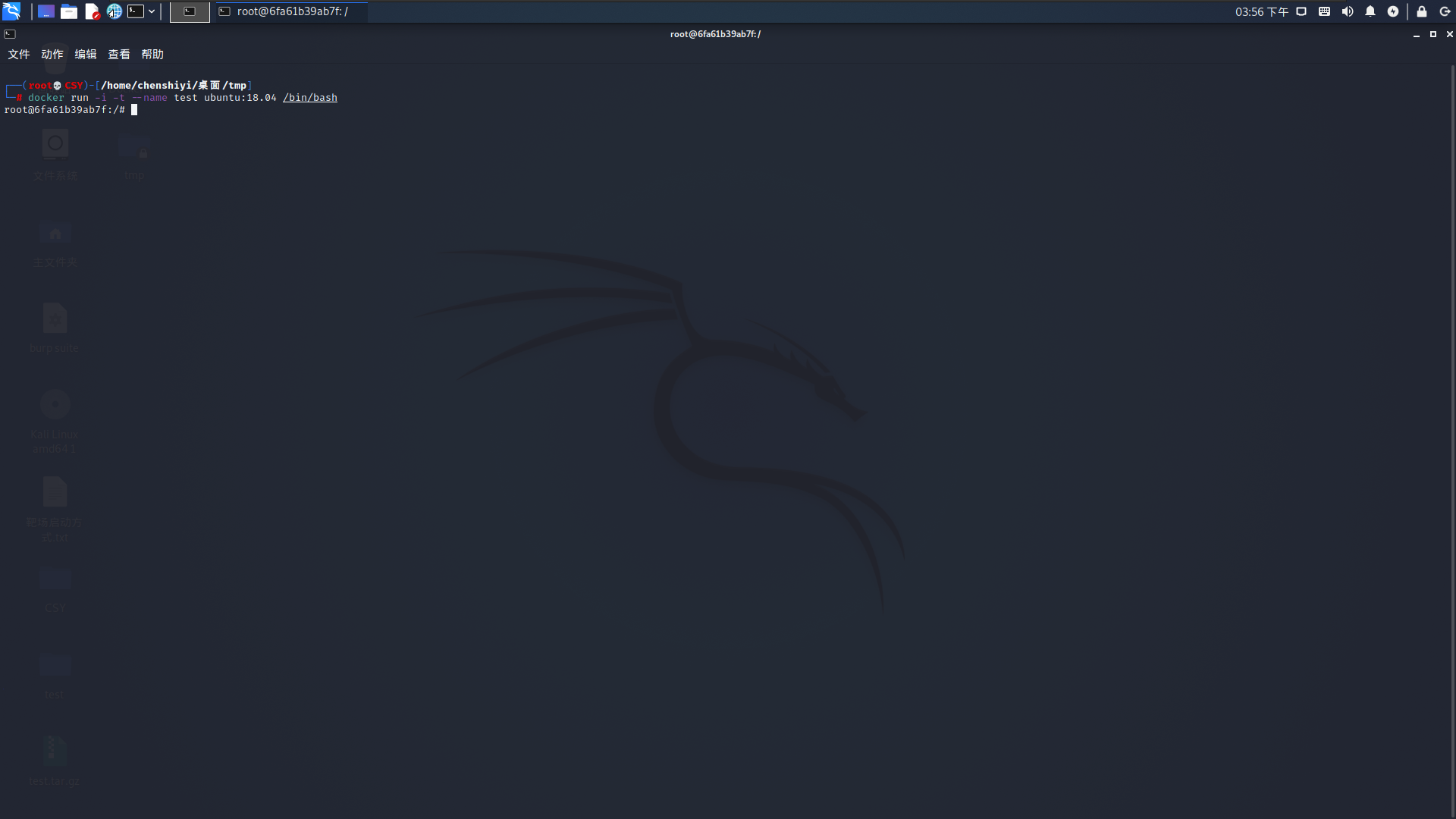
Task: Click the /bin/bash underlined path
Action: coord(309,98)
